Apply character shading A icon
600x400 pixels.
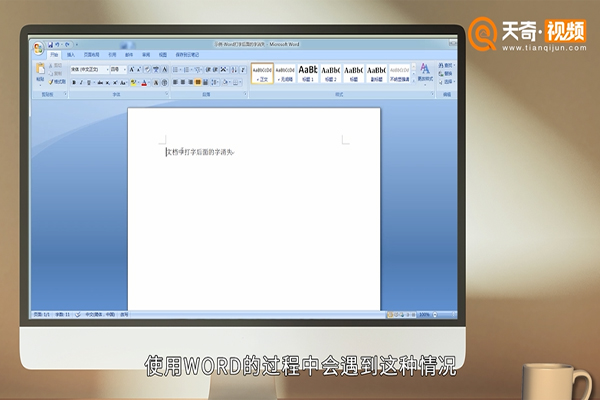(156, 83)
